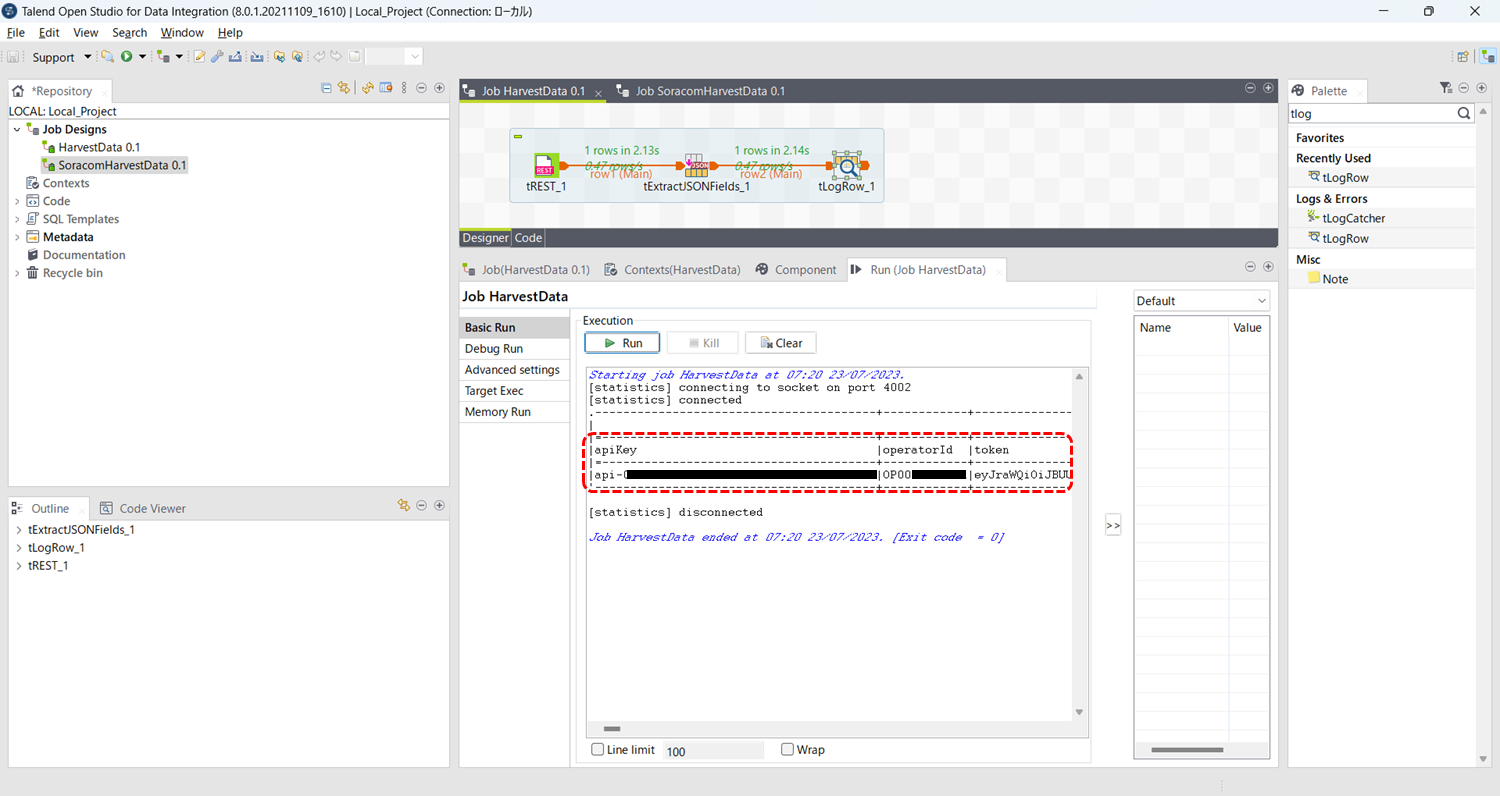Click the context table horizontal scrollbar
1500x796 pixels.
click(x=1187, y=750)
